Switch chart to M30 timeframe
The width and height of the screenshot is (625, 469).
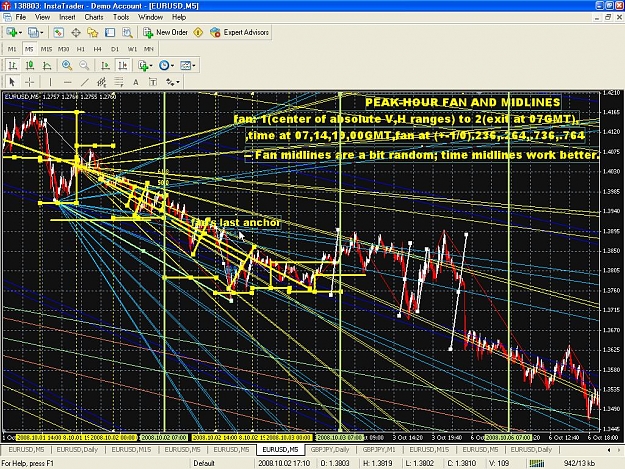(63, 49)
